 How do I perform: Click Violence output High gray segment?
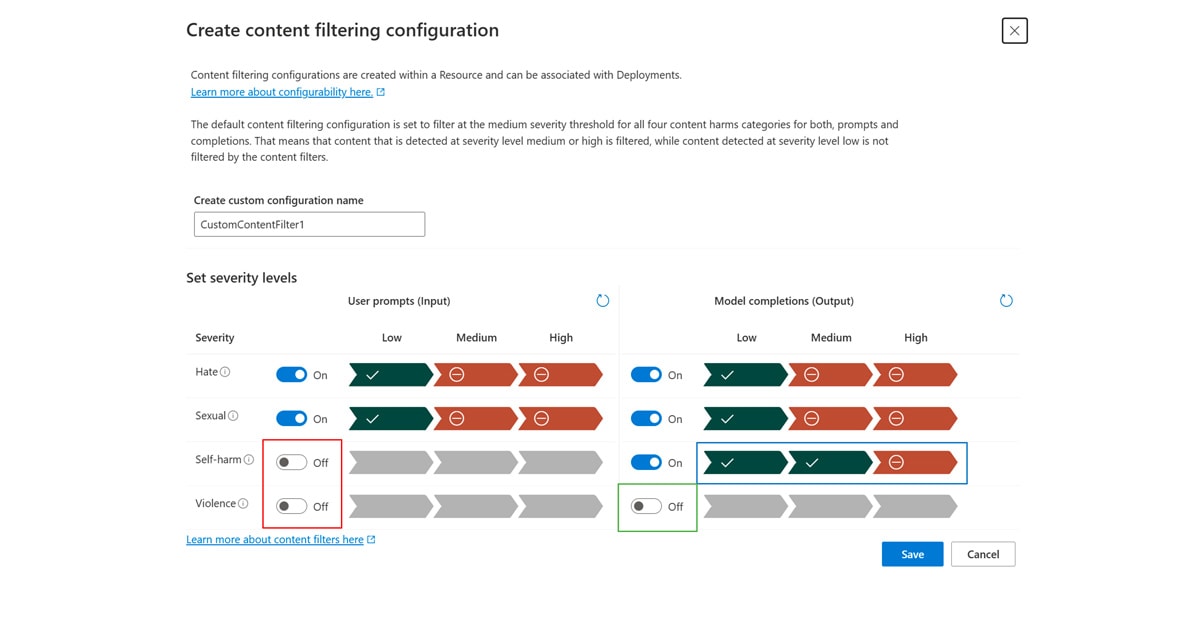point(916,506)
